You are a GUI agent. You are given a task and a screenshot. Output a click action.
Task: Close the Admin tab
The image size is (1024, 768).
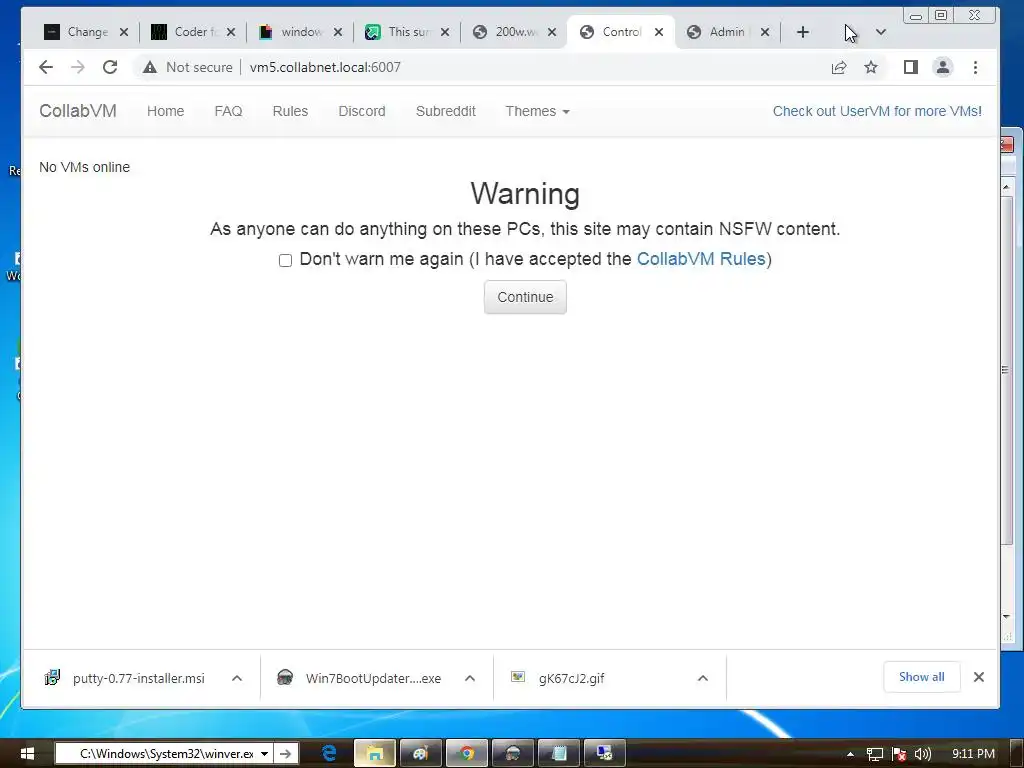pos(765,32)
